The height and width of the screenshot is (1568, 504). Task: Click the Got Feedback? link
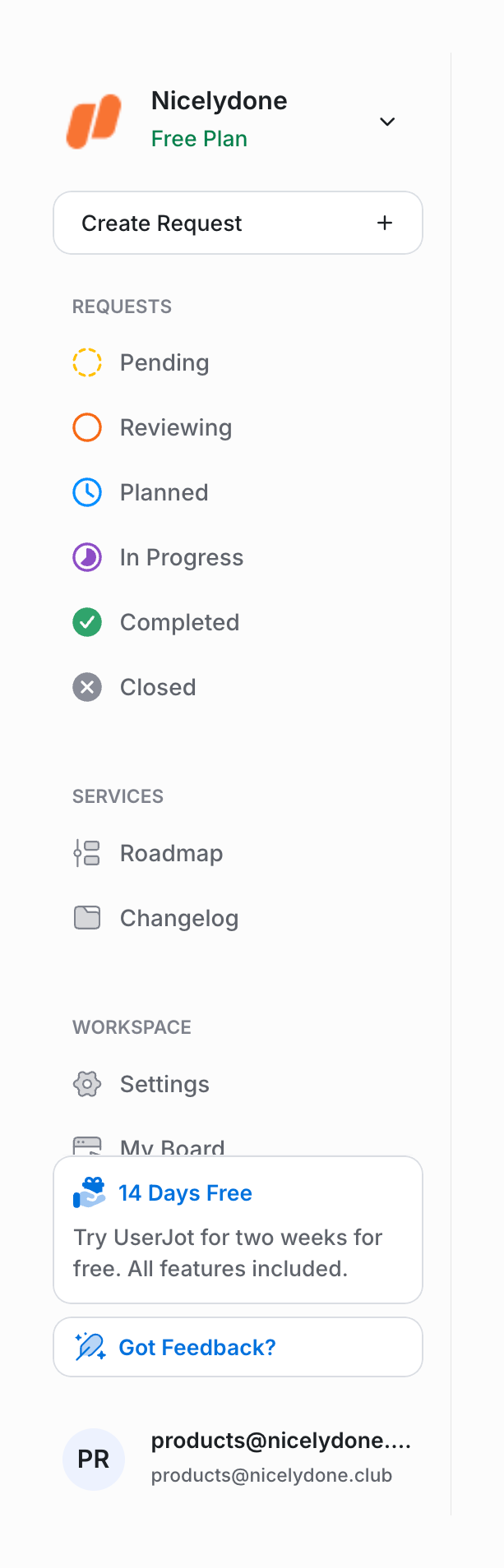197,1346
